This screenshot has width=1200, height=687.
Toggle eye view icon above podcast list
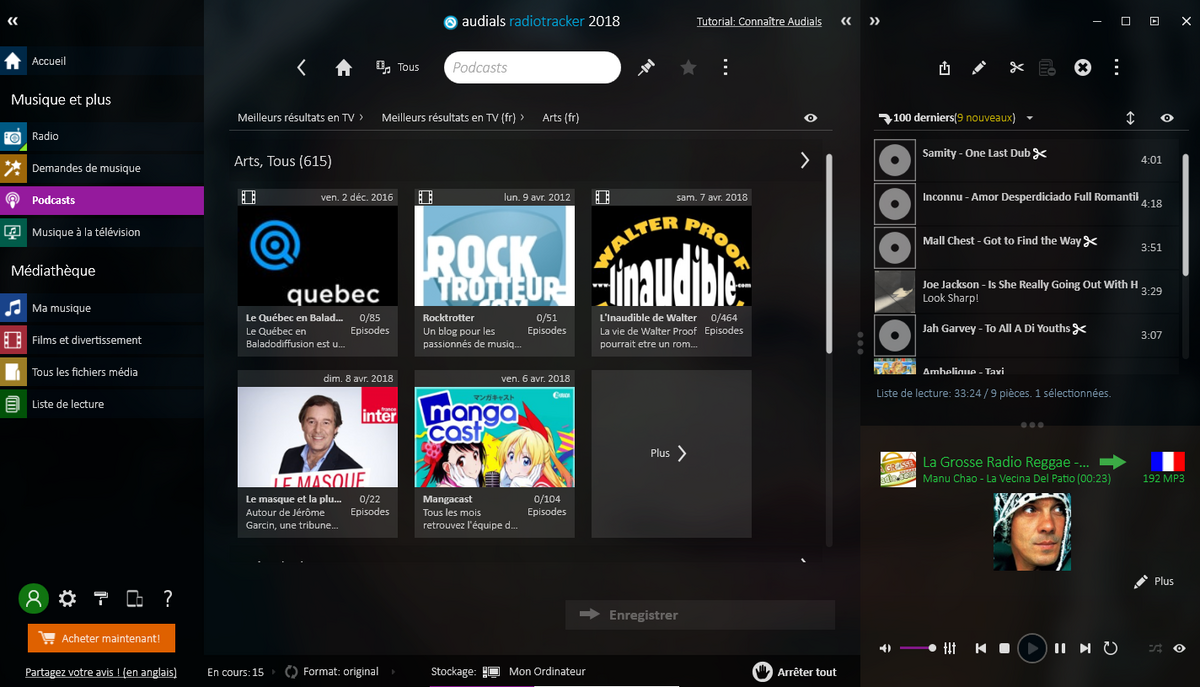(810, 118)
